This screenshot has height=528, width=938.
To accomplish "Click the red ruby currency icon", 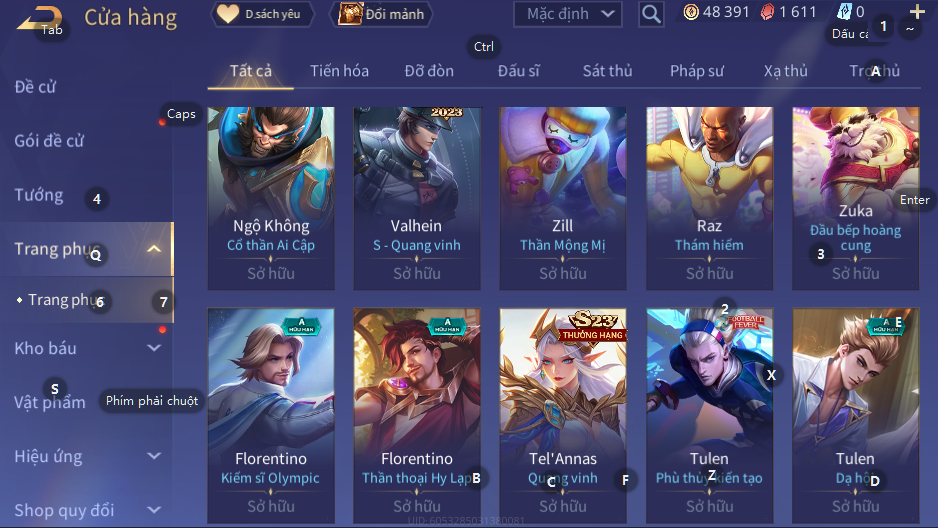I will 767,12.
